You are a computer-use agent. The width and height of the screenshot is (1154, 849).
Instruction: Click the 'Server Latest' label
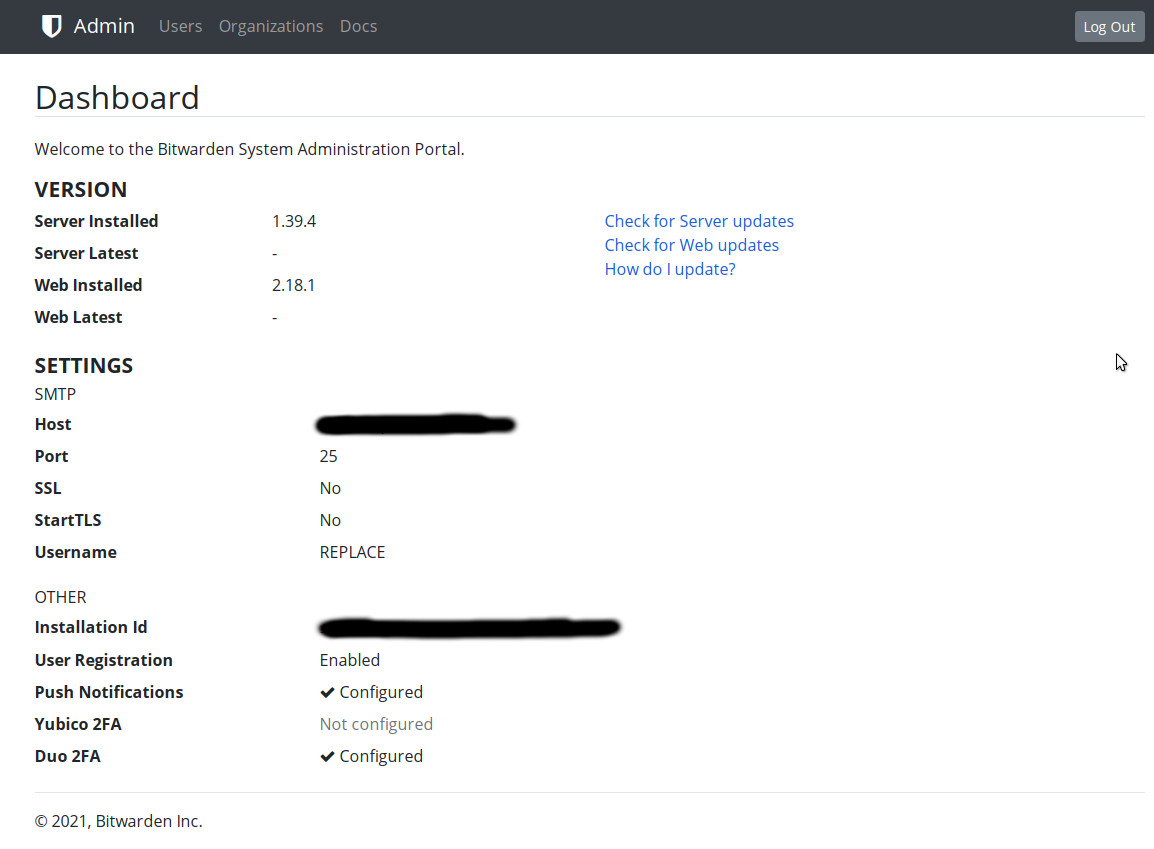[x=86, y=253]
